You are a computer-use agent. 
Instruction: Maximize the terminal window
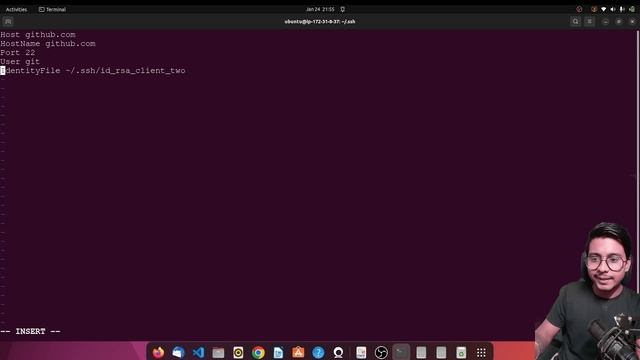619,22
